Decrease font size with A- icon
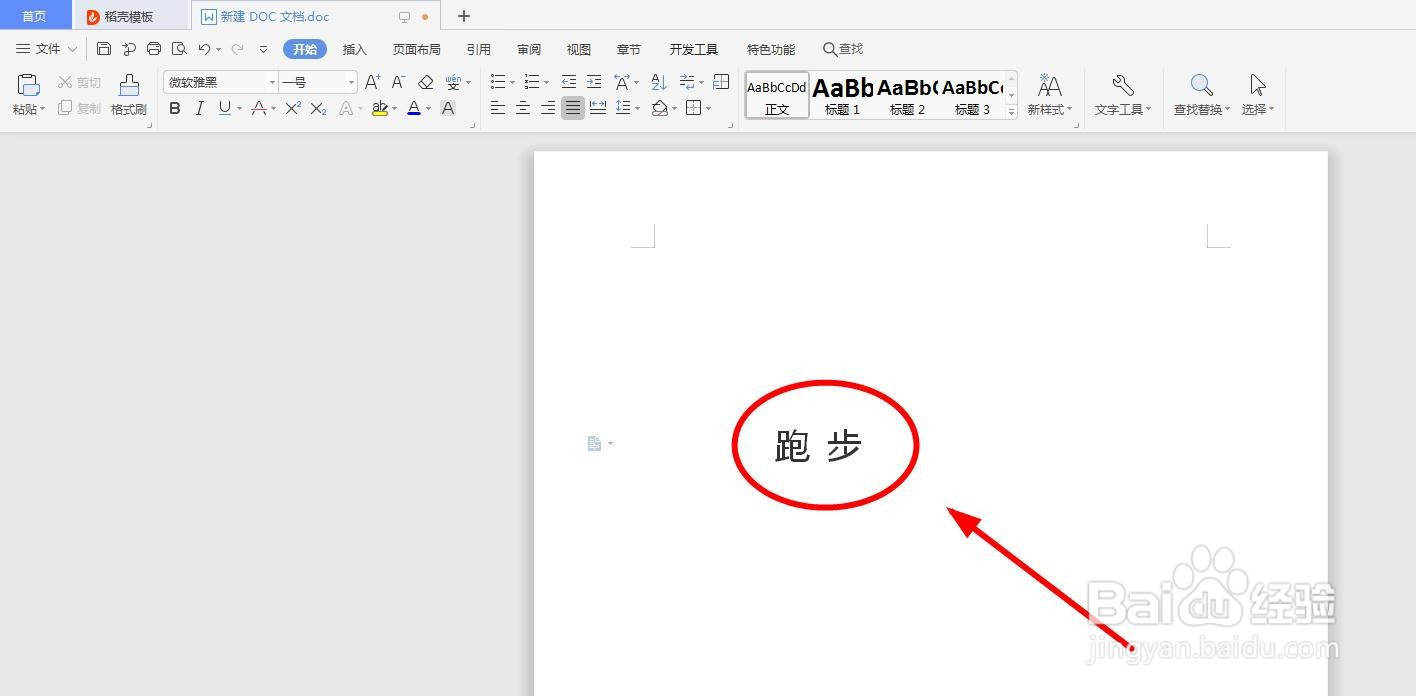Viewport: 1416px width, 696px height. pyautogui.click(x=398, y=82)
